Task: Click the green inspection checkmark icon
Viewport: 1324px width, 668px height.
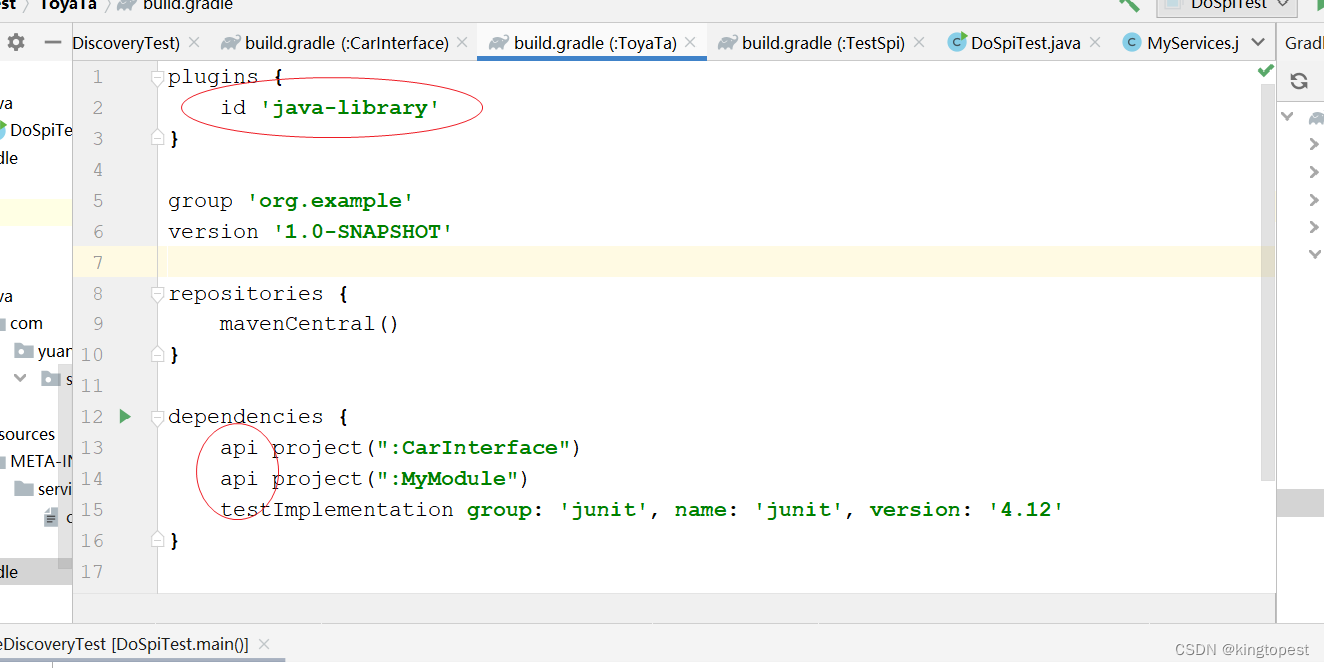Action: [1265, 71]
